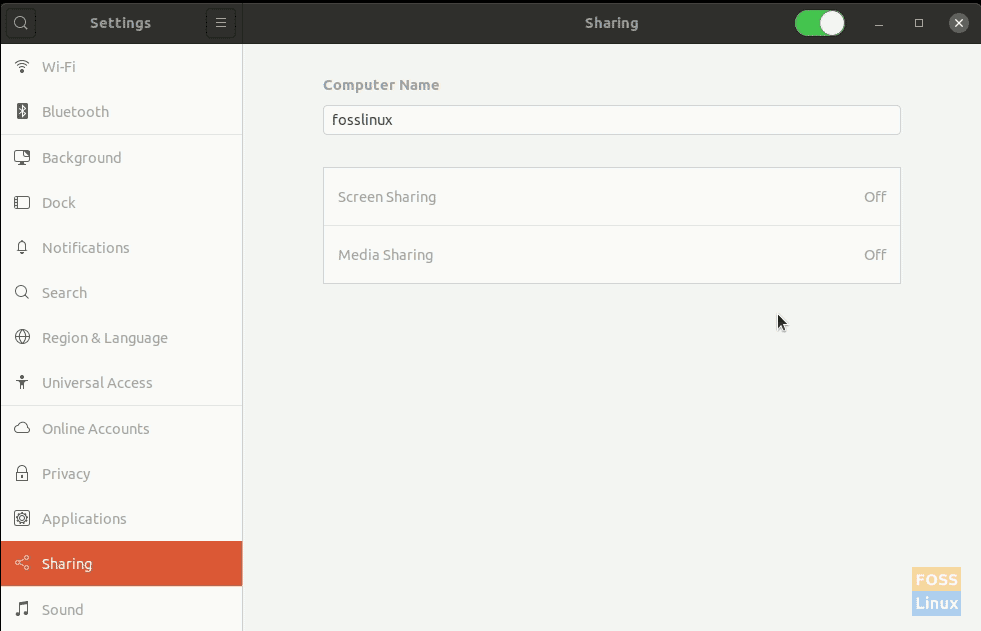Select the Notifications bell icon
The height and width of the screenshot is (631, 981).
21,247
